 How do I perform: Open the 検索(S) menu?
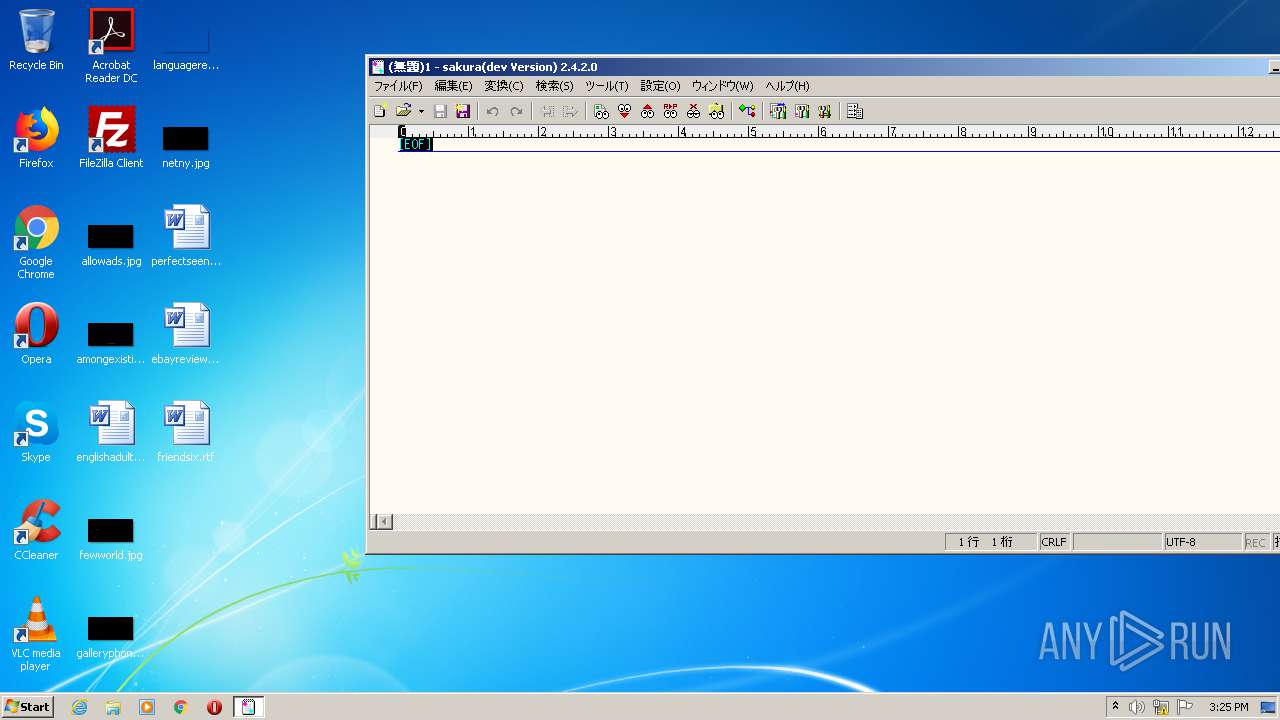coord(554,86)
